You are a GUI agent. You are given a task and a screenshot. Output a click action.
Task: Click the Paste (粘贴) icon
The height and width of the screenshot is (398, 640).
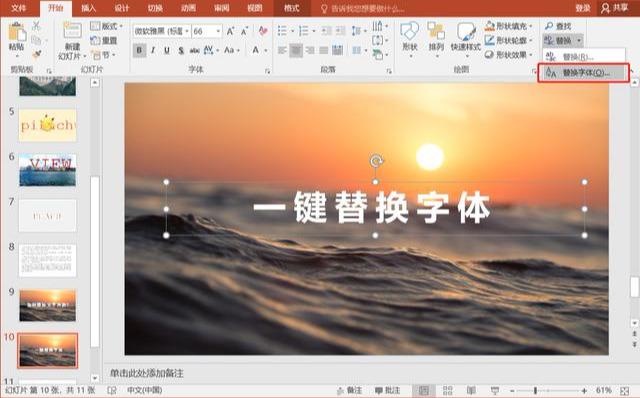17,32
